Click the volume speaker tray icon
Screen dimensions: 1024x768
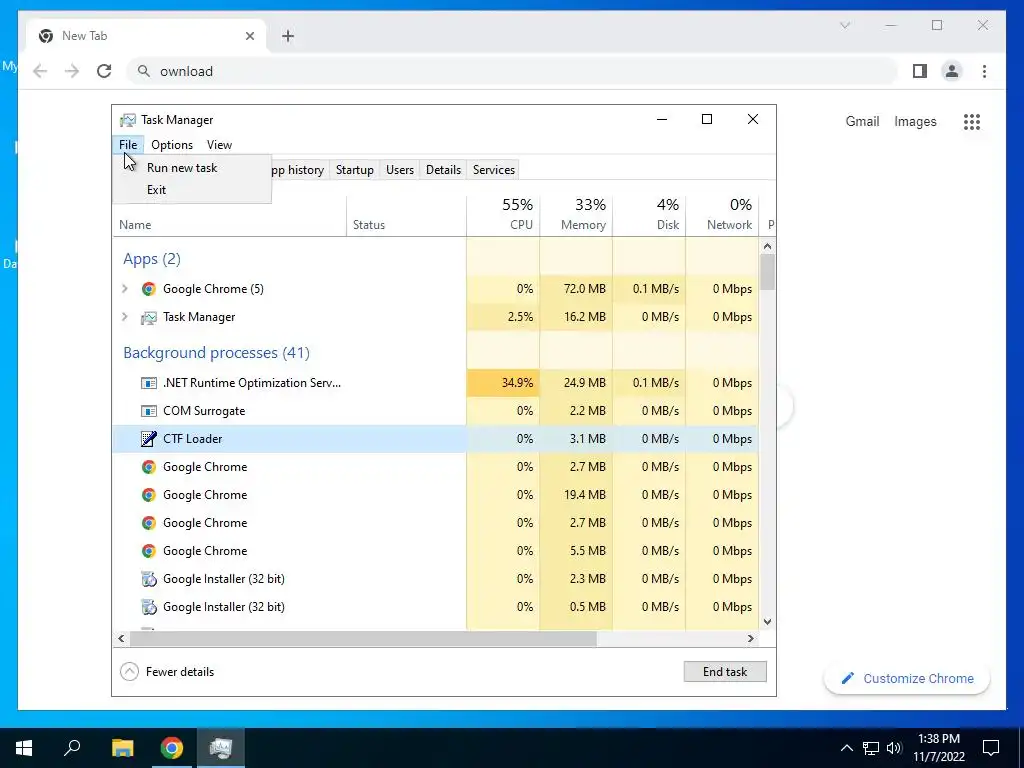tap(895, 748)
